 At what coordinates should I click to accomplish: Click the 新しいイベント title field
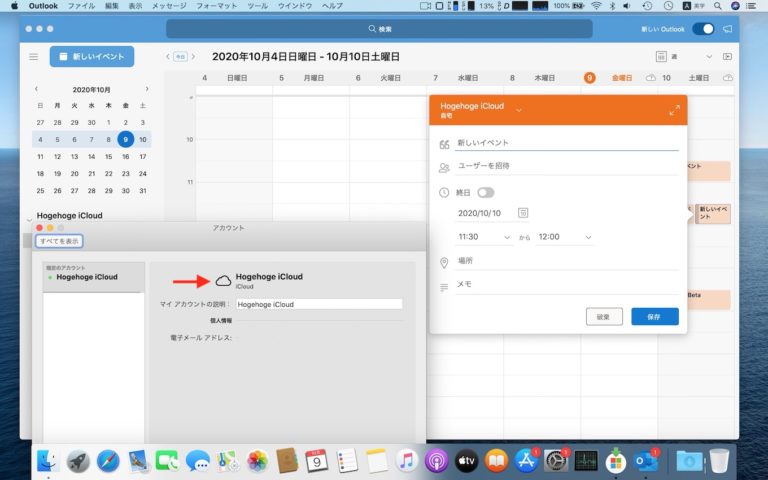[x=567, y=143]
